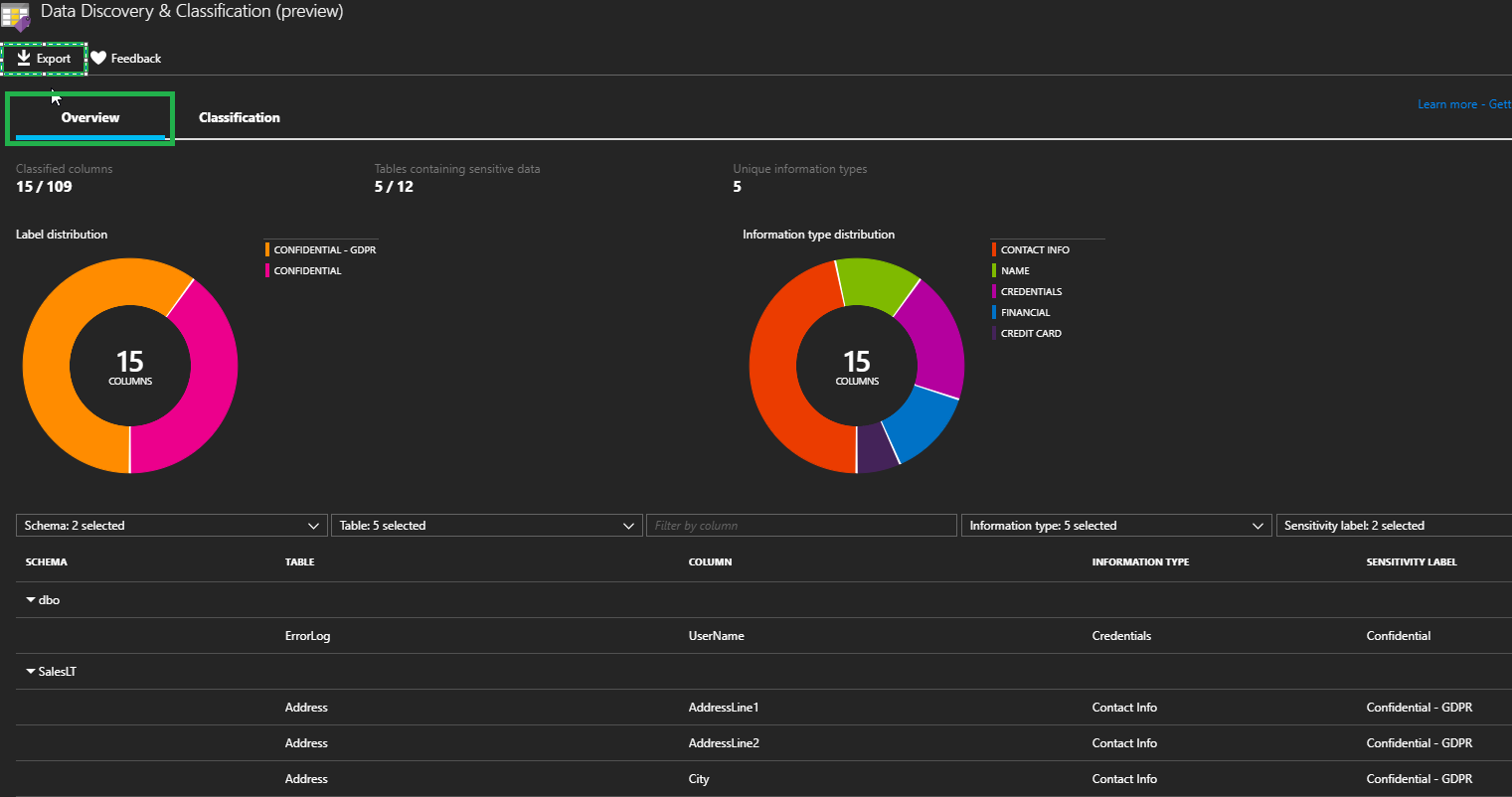Screen dimensions: 1512x797
Task: Click the green Name legend swatch
Action: coord(994,271)
